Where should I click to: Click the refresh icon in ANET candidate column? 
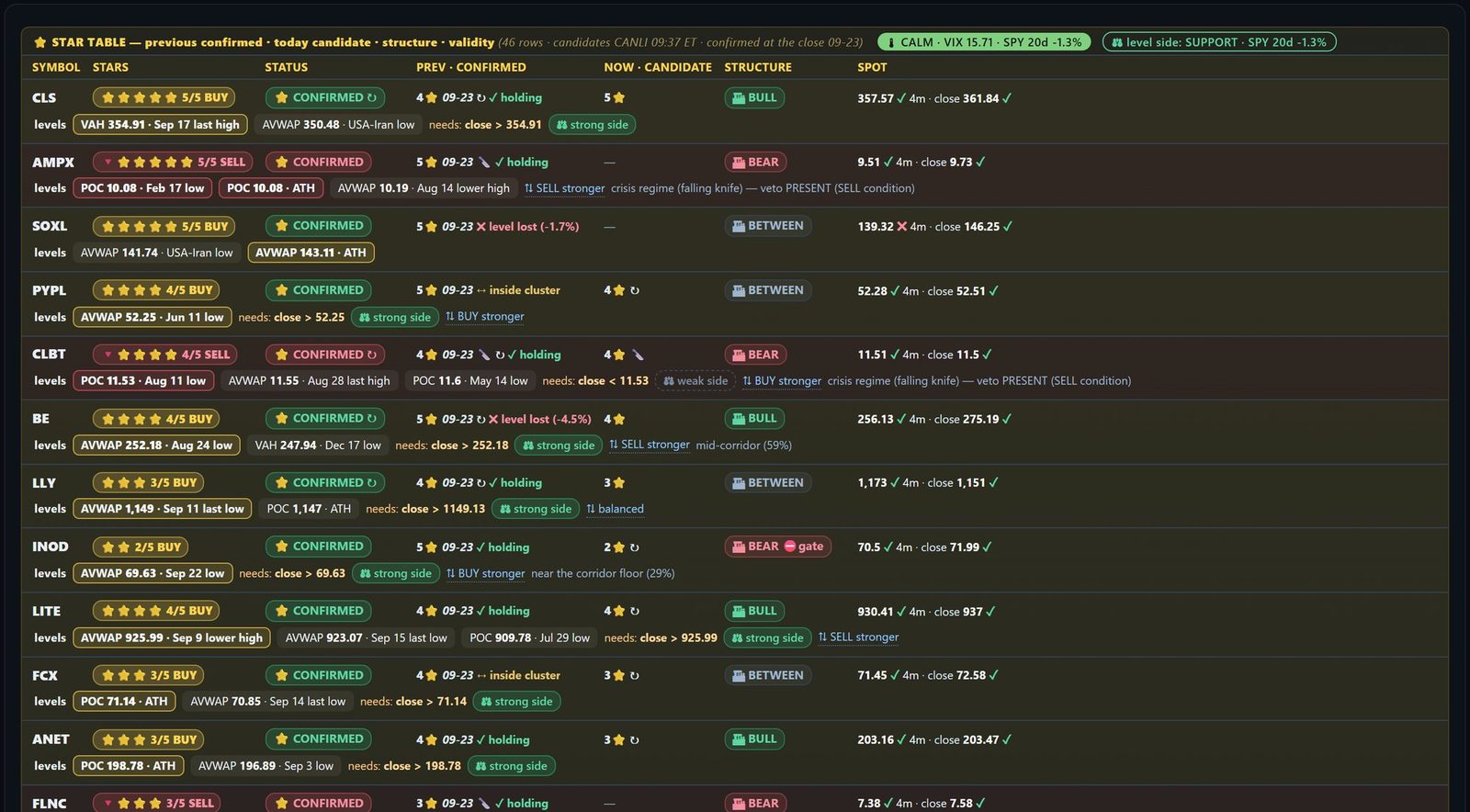pos(635,739)
